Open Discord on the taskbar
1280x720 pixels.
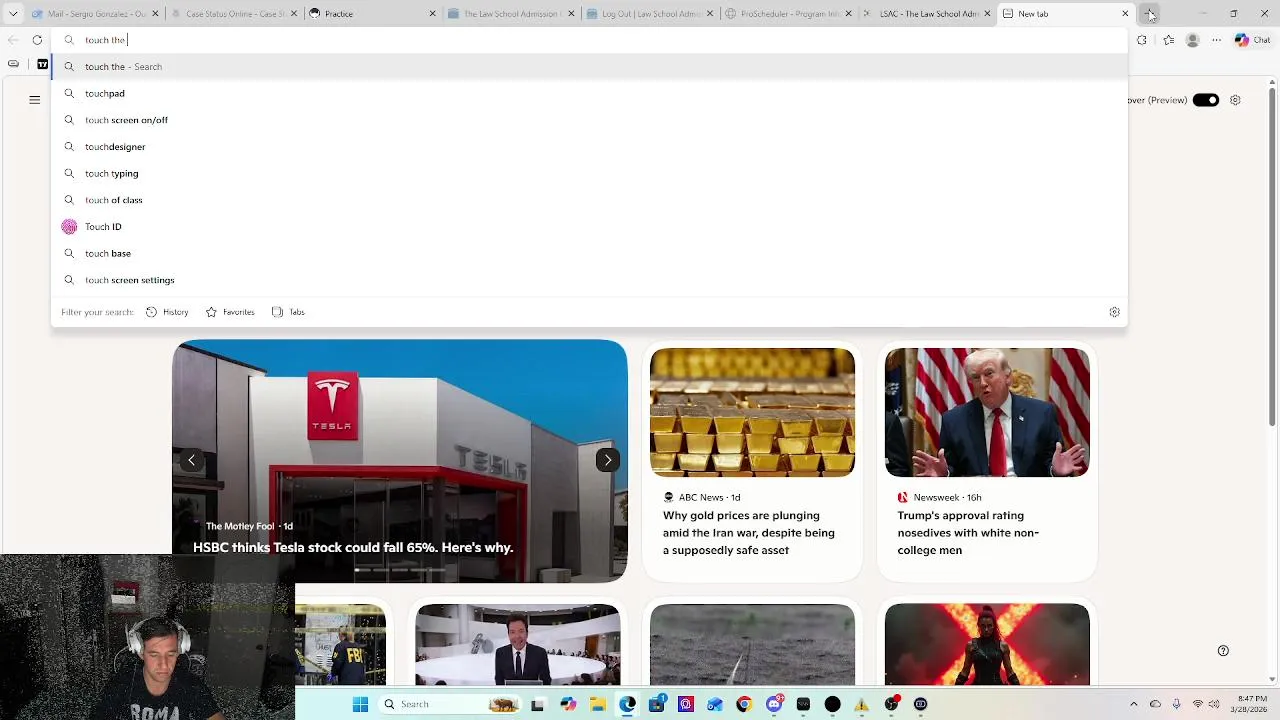click(x=774, y=704)
